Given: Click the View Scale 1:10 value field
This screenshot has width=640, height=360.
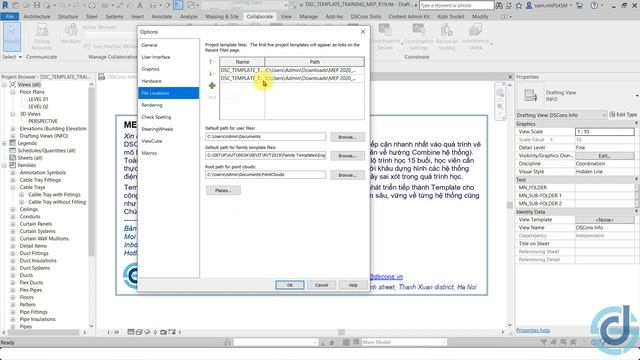Looking at the screenshot, I should click(x=604, y=131).
